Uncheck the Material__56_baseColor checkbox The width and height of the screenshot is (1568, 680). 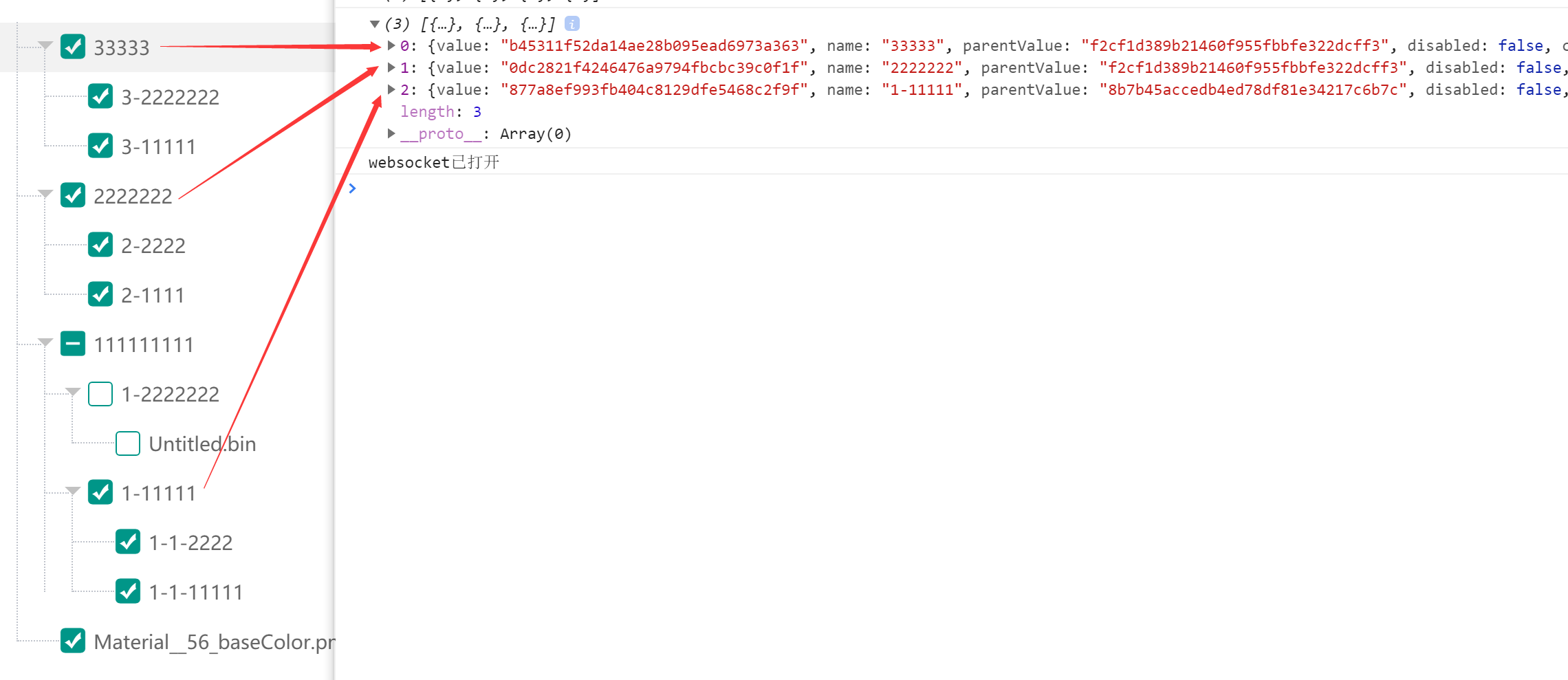point(72,641)
